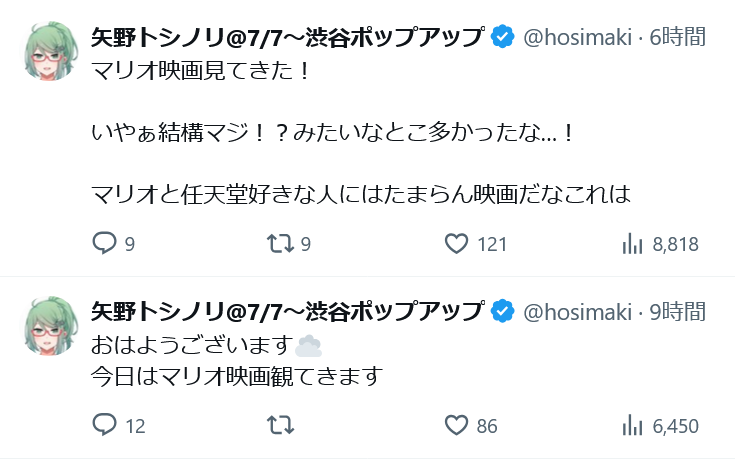The height and width of the screenshot is (459, 735).
Task: Click @hosimaki handle on the second tweet
Action: pos(578,311)
